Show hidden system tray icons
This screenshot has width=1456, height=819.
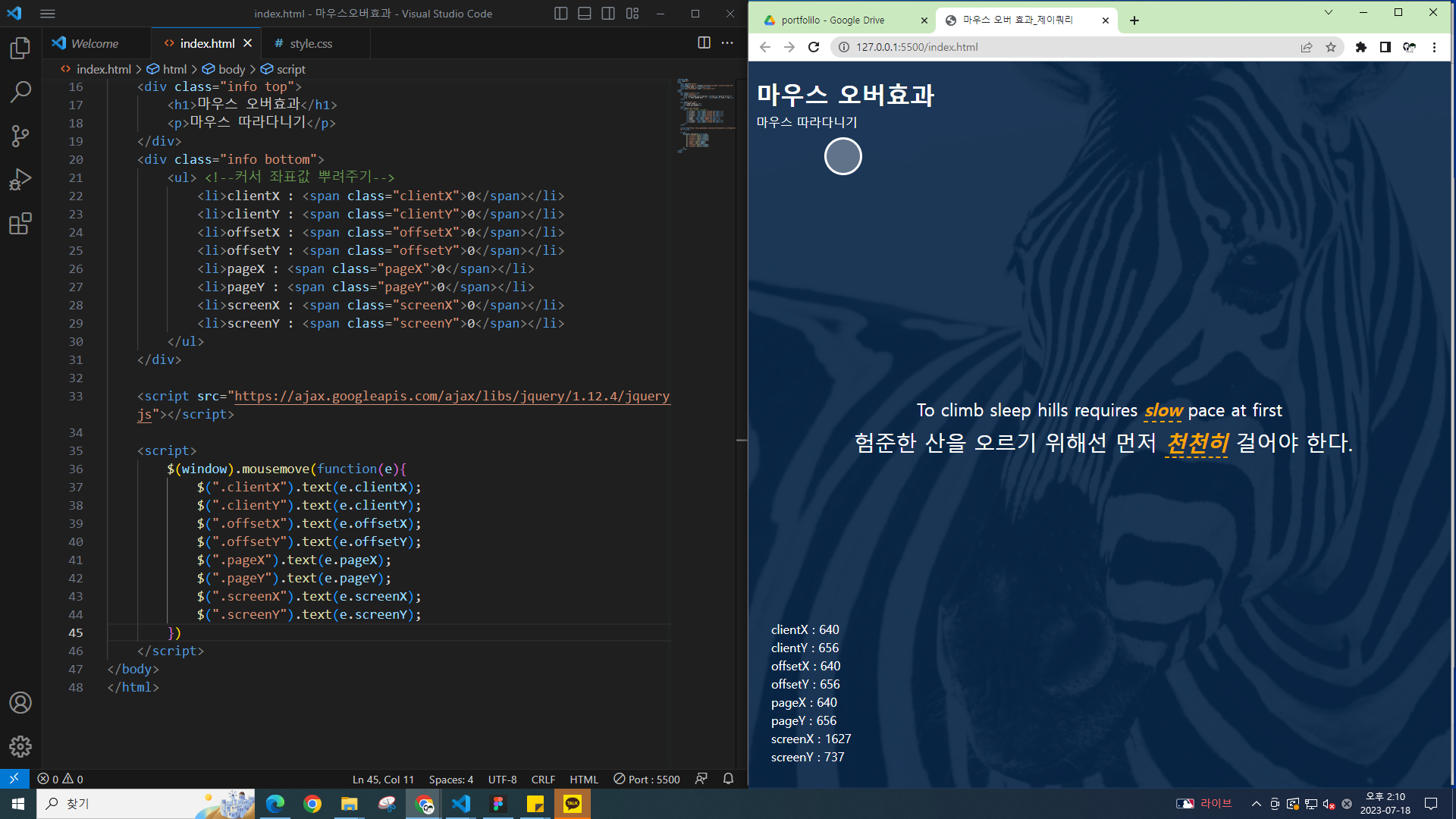pyautogui.click(x=1256, y=804)
